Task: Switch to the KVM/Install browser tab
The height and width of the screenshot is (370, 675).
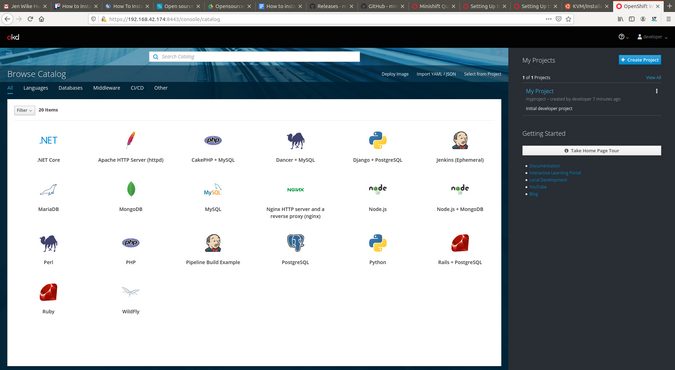Action: (x=586, y=6)
